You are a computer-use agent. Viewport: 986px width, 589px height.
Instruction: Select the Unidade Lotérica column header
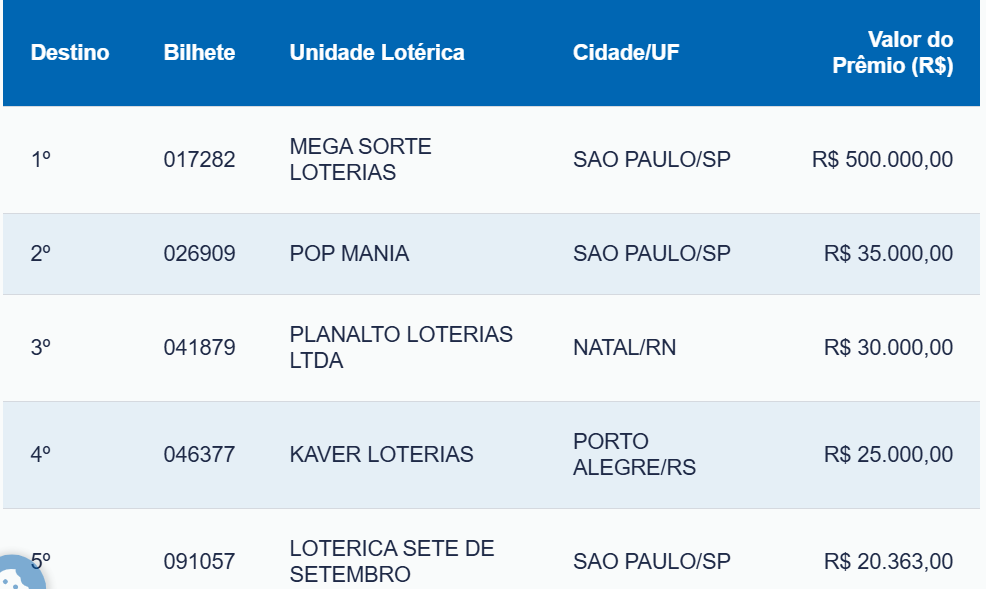click(x=377, y=53)
